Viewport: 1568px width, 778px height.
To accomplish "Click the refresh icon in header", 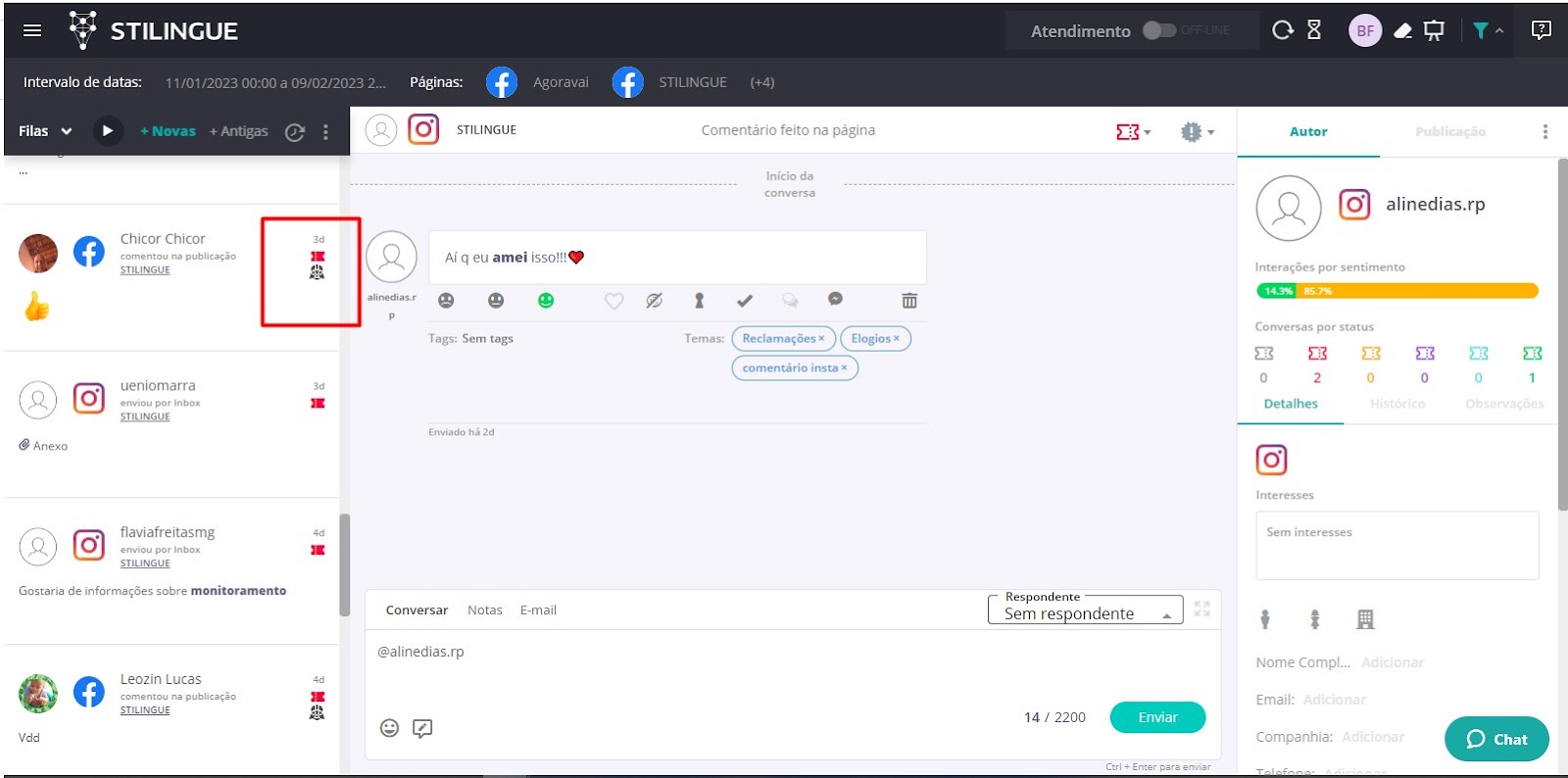I will (x=1282, y=30).
